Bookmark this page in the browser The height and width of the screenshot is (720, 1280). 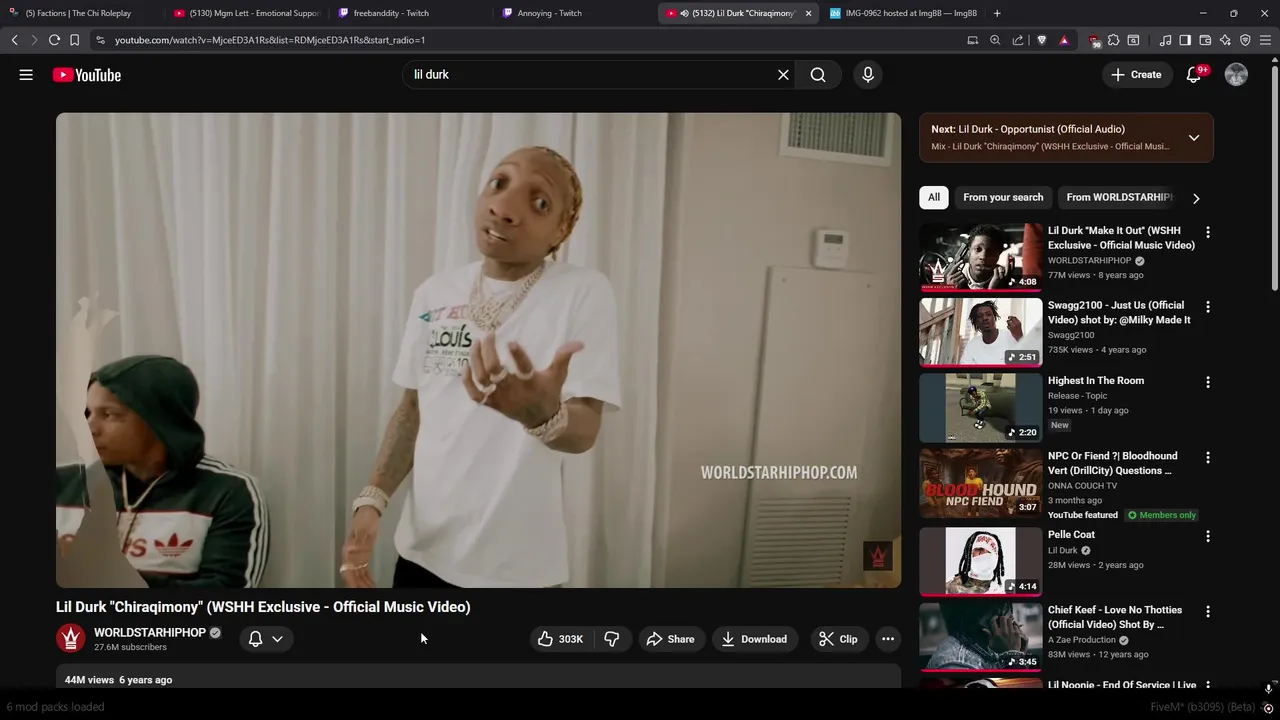75,40
